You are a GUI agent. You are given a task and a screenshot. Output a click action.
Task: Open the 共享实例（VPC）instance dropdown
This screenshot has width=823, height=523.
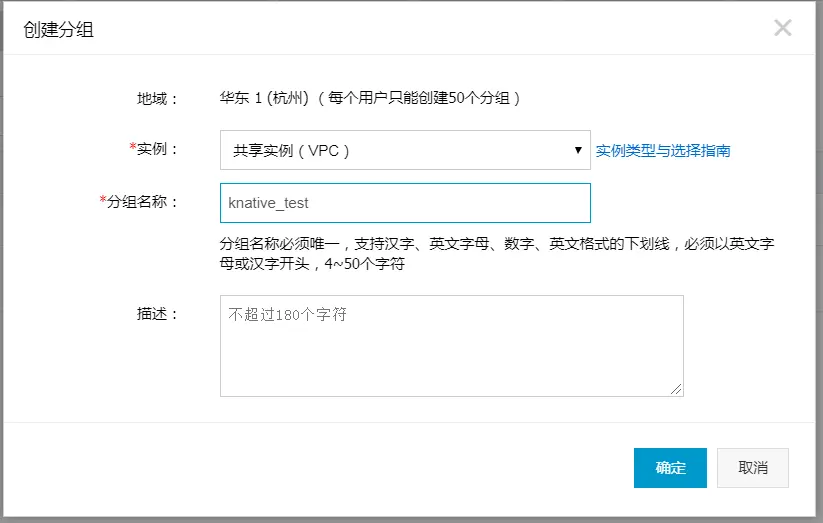(x=405, y=150)
